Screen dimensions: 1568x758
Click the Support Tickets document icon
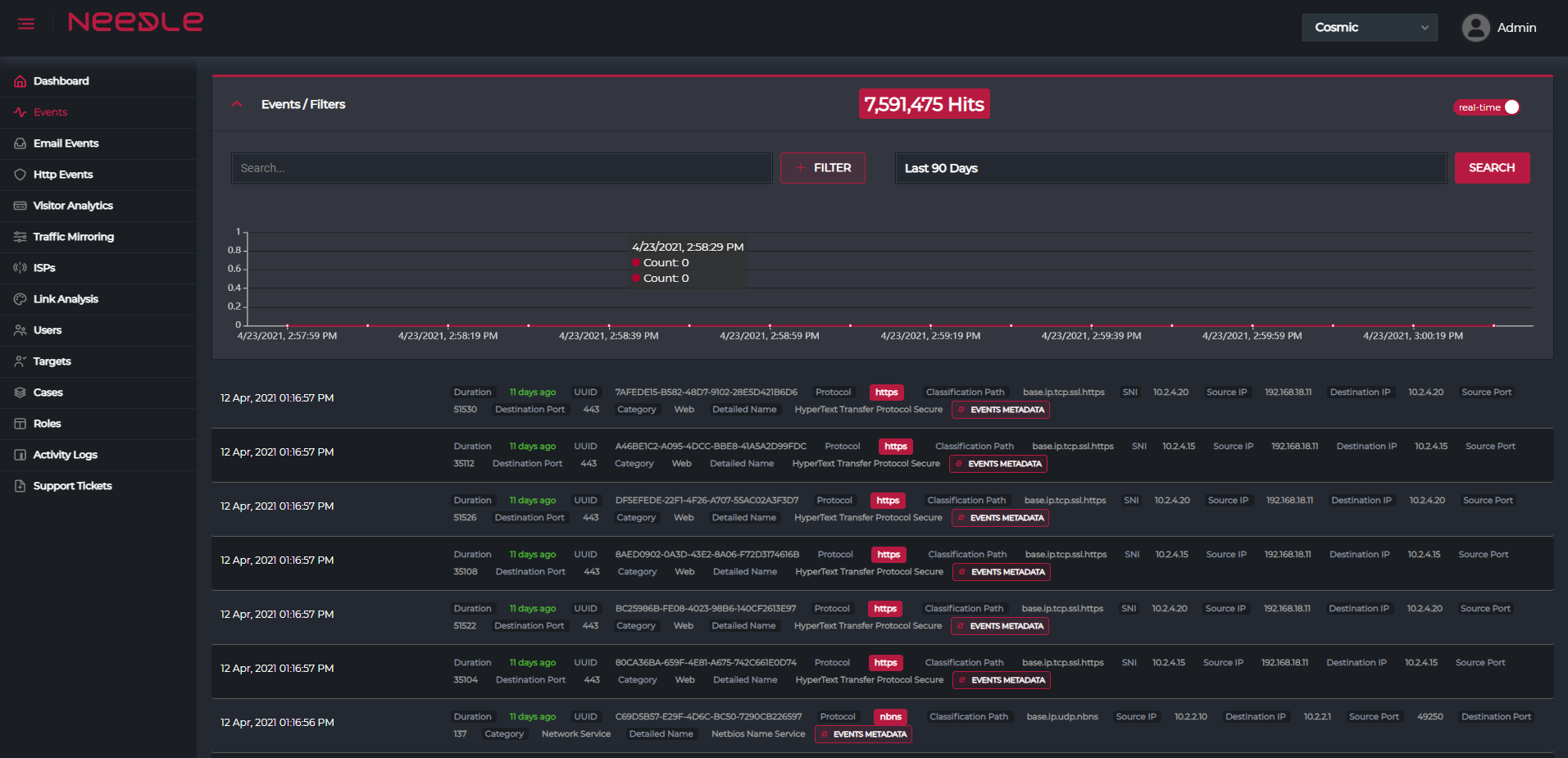(x=20, y=486)
